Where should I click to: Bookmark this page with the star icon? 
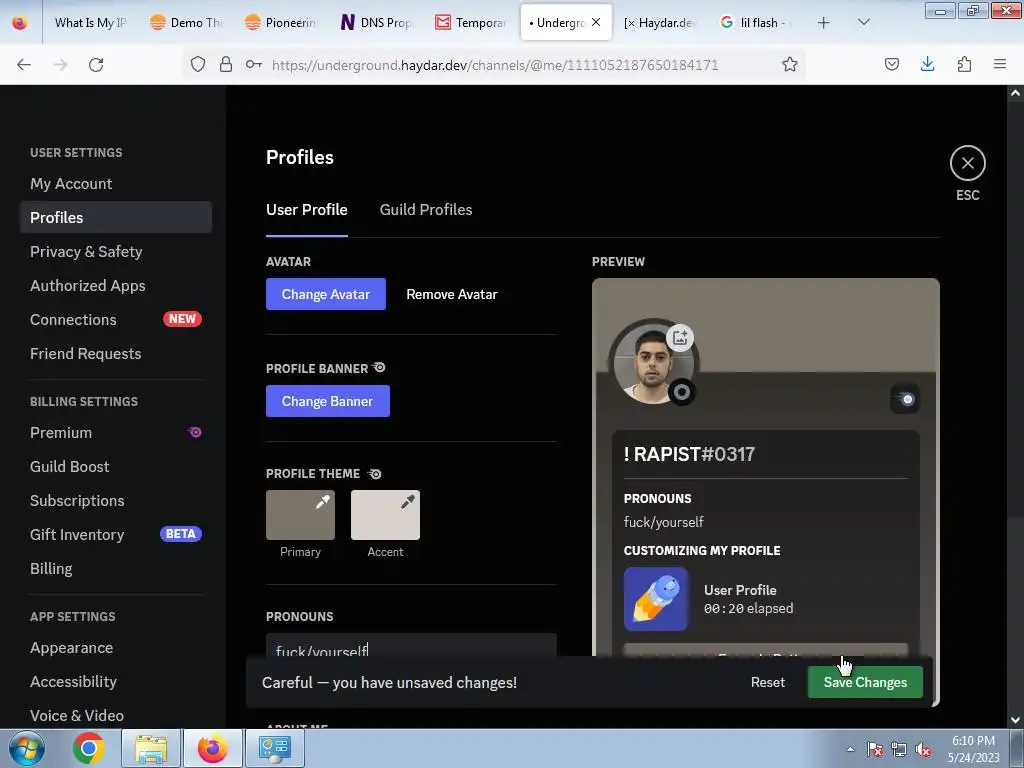(x=790, y=64)
